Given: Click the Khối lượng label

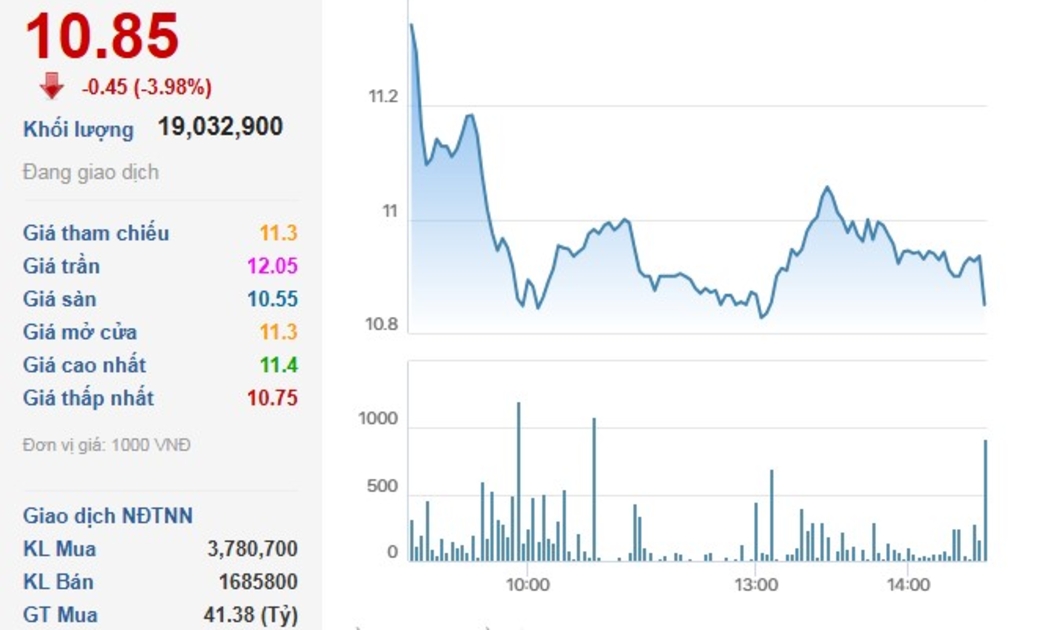Looking at the screenshot, I should coord(78,129).
